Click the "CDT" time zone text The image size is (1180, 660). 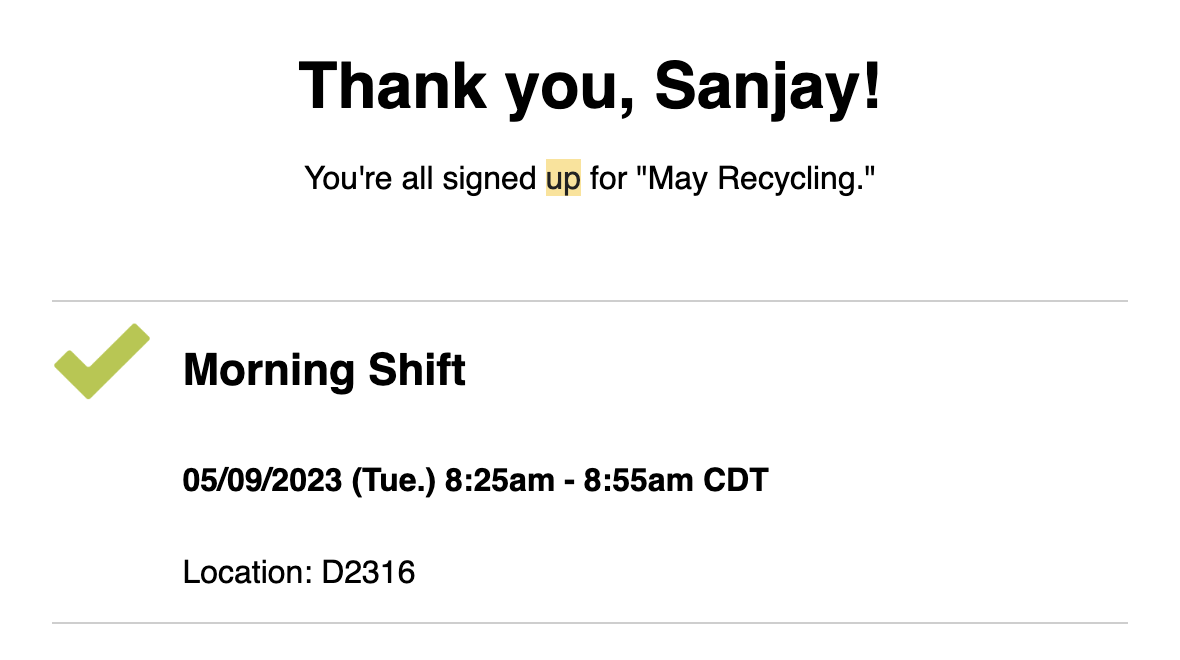tap(736, 481)
